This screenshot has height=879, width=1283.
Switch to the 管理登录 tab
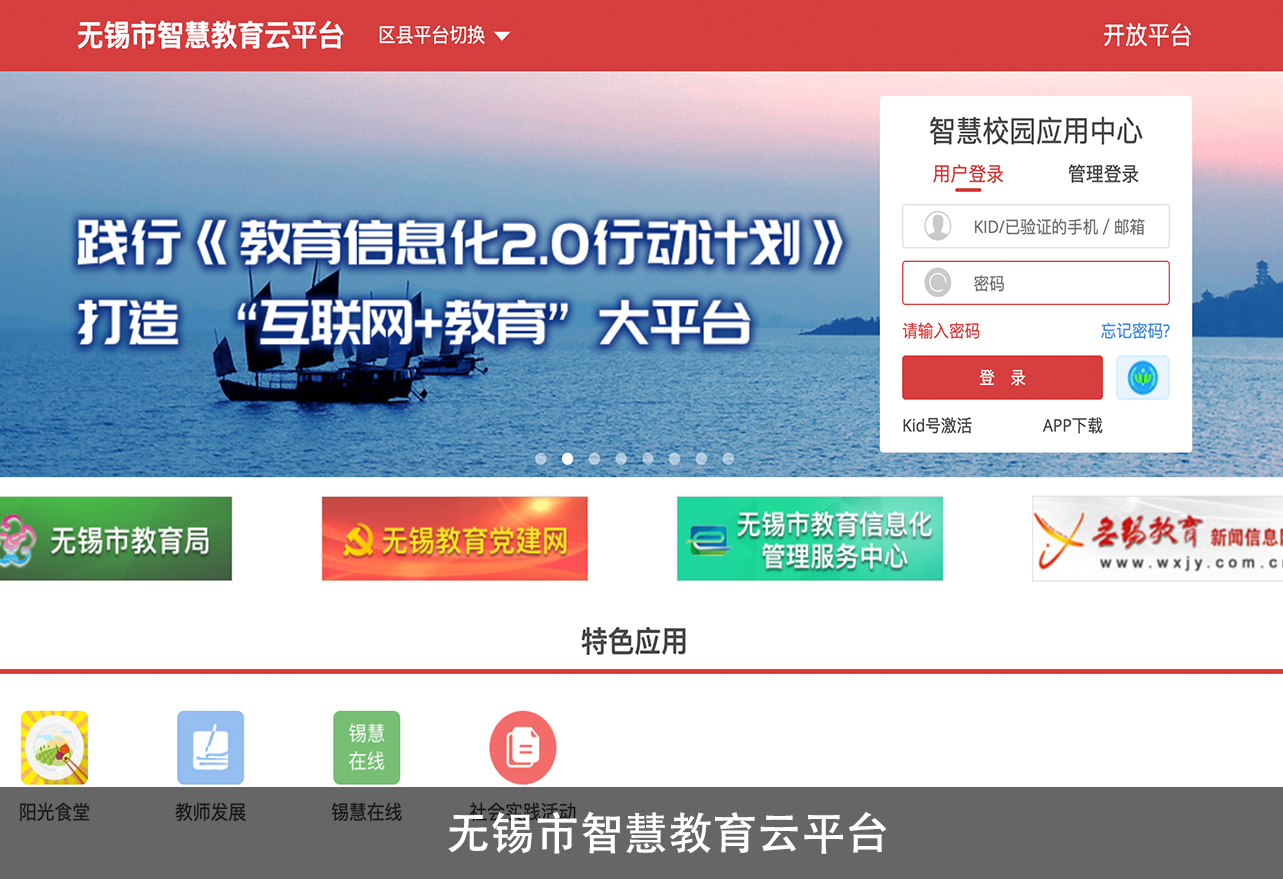pos(1103,174)
